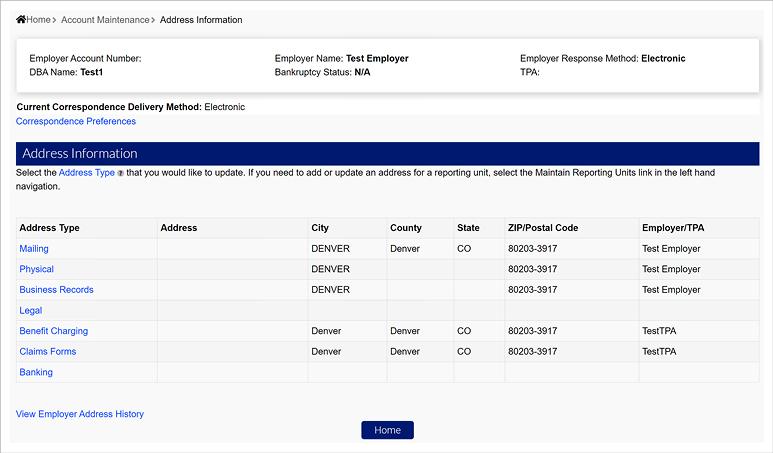Click the ZIP/Postal Code column header

pyautogui.click(x=543, y=228)
